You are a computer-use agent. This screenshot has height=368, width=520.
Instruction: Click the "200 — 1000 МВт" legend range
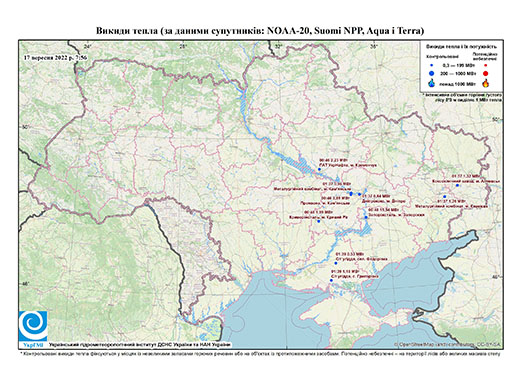pyautogui.click(x=458, y=73)
